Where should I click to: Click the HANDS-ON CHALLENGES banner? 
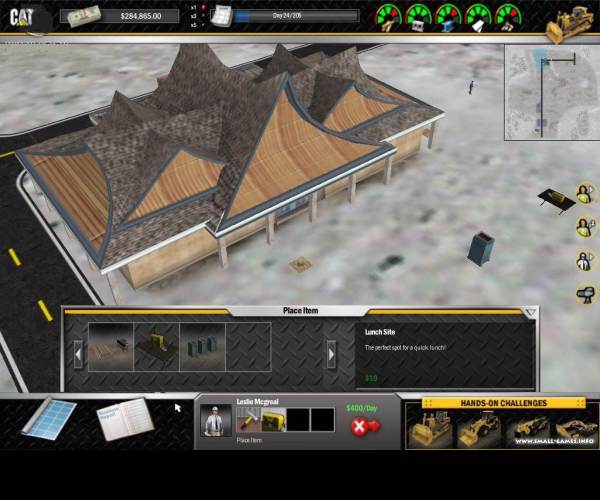click(504, 403)
